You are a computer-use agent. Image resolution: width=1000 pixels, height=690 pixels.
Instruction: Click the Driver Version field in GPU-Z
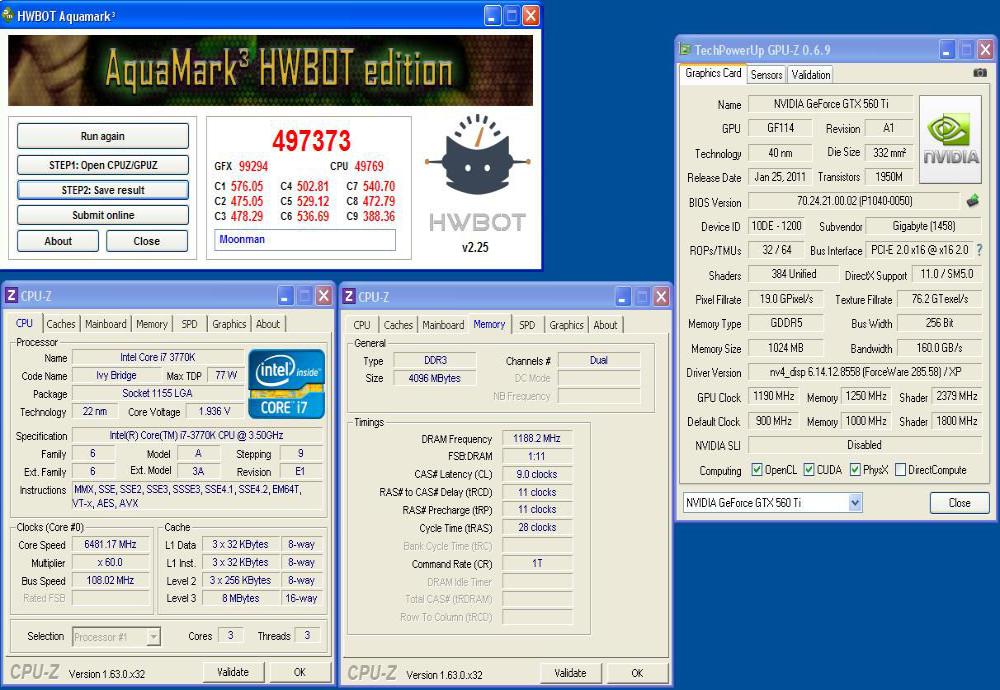pos(864,372)
